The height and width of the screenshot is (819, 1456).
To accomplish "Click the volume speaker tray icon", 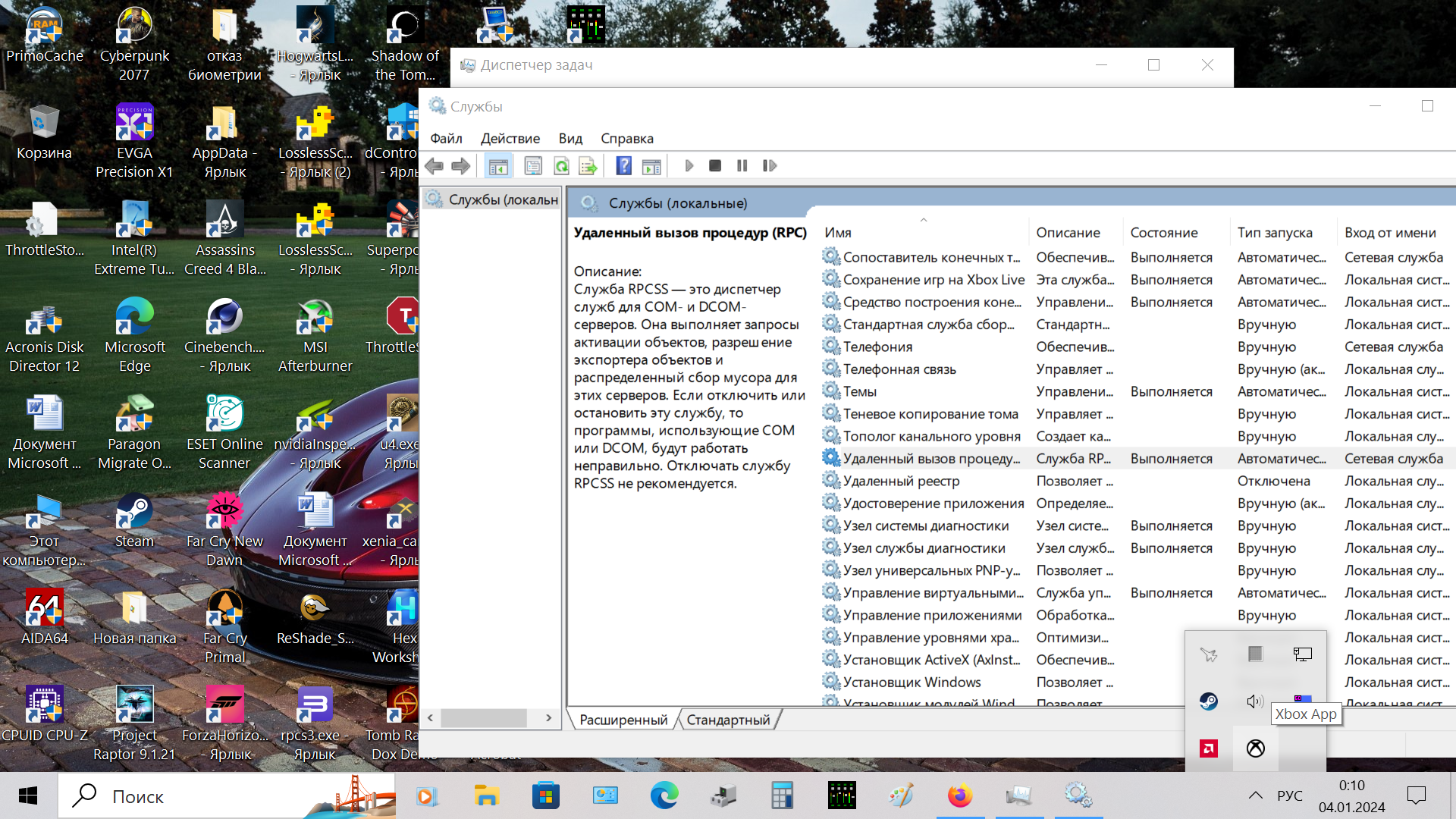I will [1255, 701].
